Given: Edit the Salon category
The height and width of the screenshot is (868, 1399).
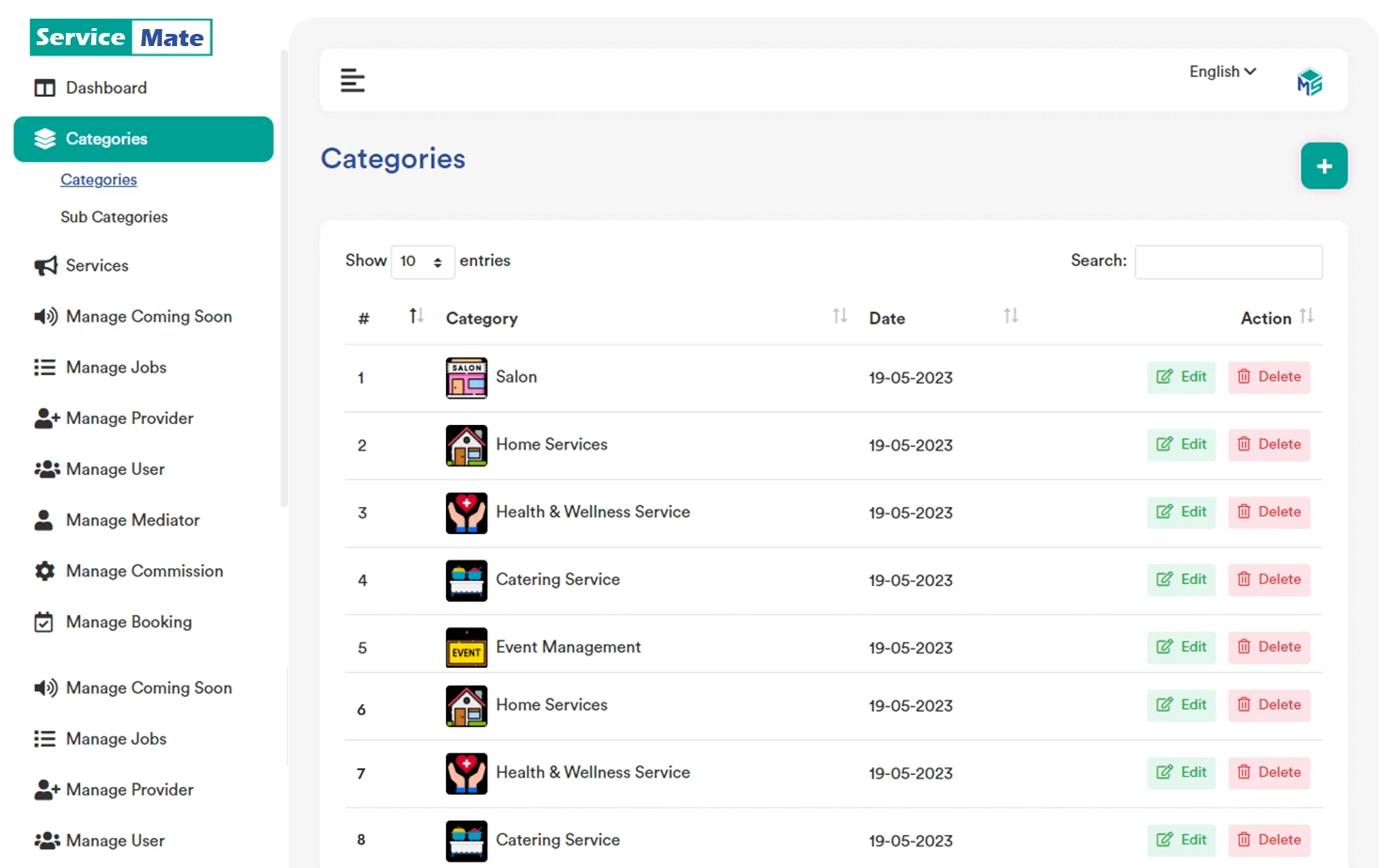Looking at the screenshot, I should point(1181,377).
